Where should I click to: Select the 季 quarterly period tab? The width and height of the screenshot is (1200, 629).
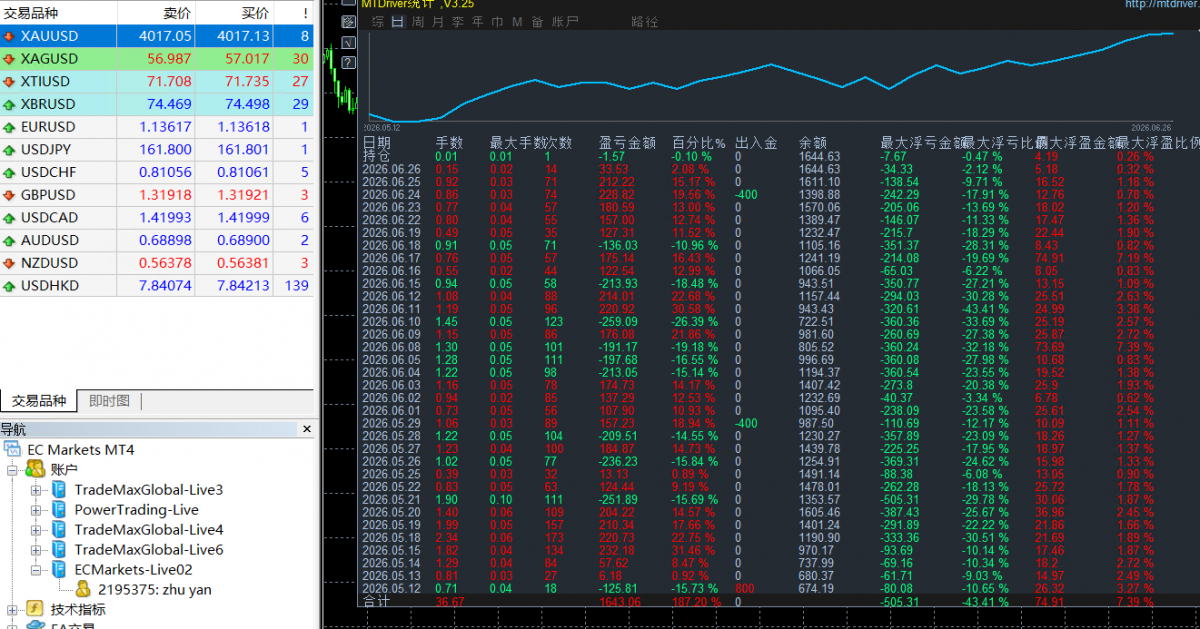pyautogui.click(x=457, y=22)
